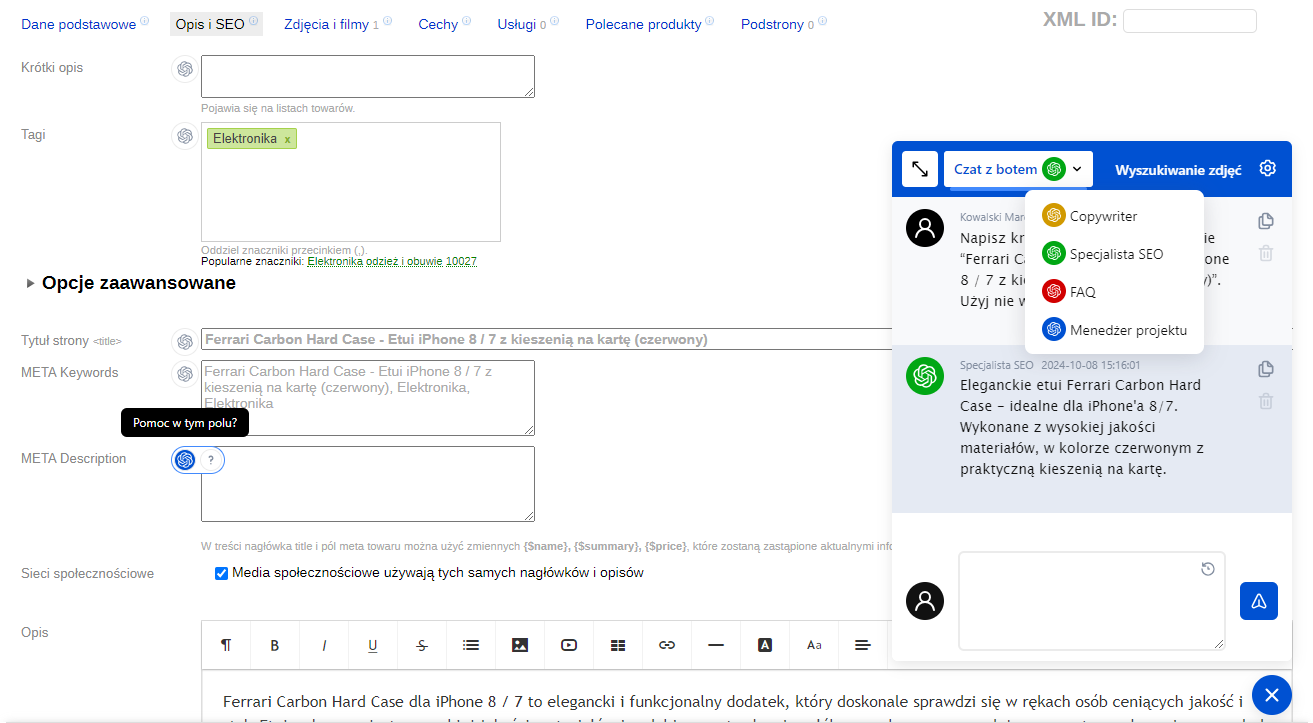
Task: Open the Cechy tab
Action: 438,24
